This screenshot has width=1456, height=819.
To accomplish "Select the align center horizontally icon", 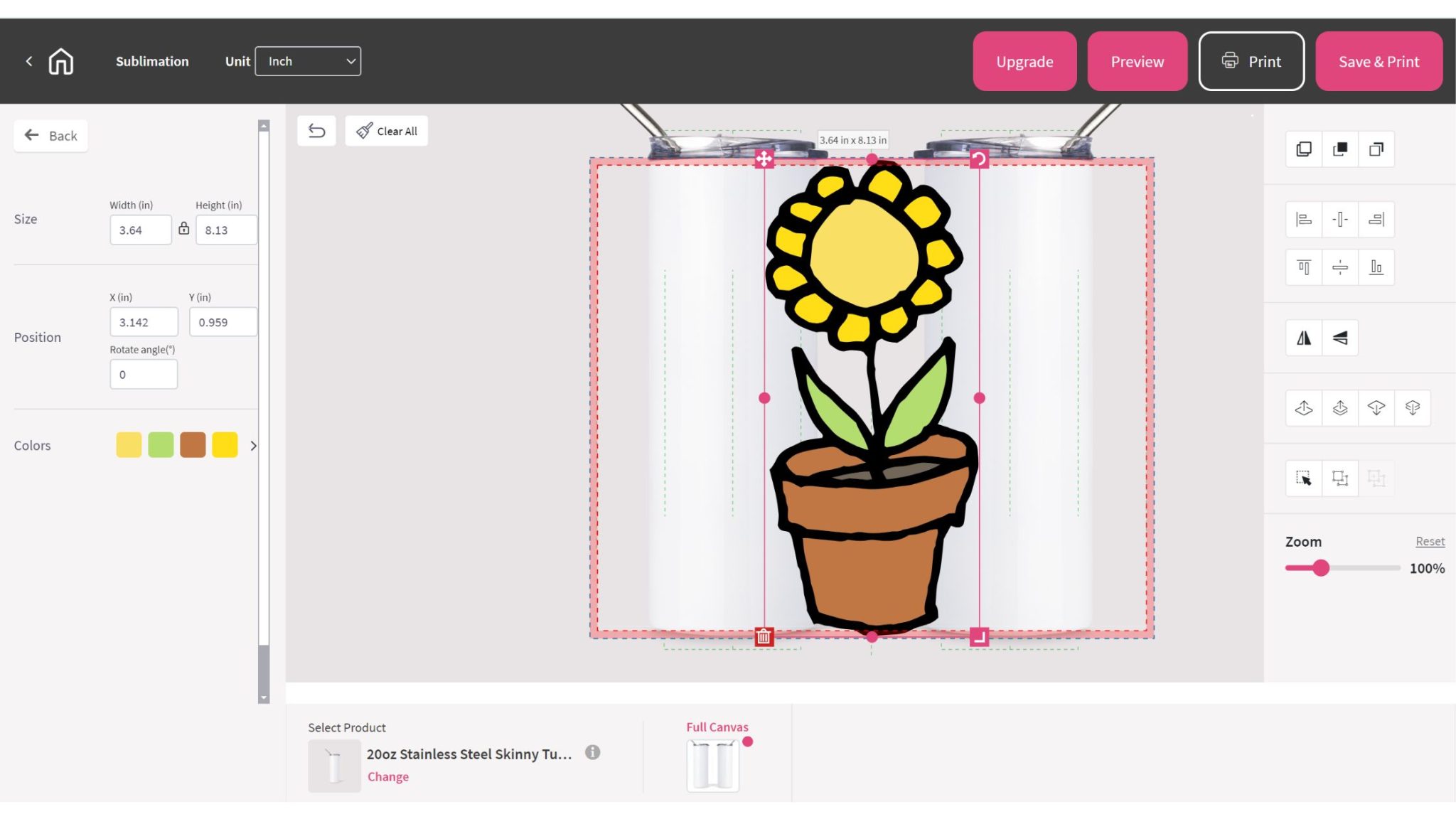I will (1339, 220).
